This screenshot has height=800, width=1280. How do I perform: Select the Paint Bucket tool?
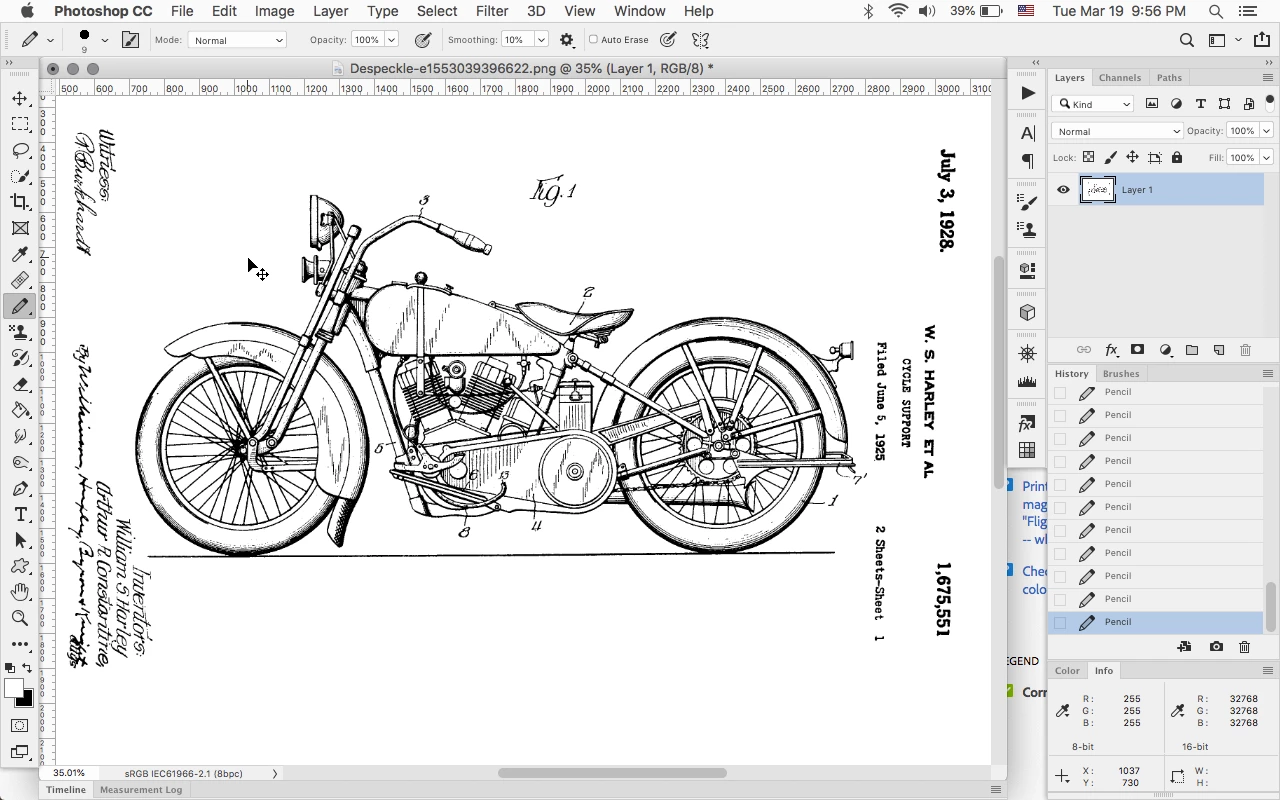(20, 410)
